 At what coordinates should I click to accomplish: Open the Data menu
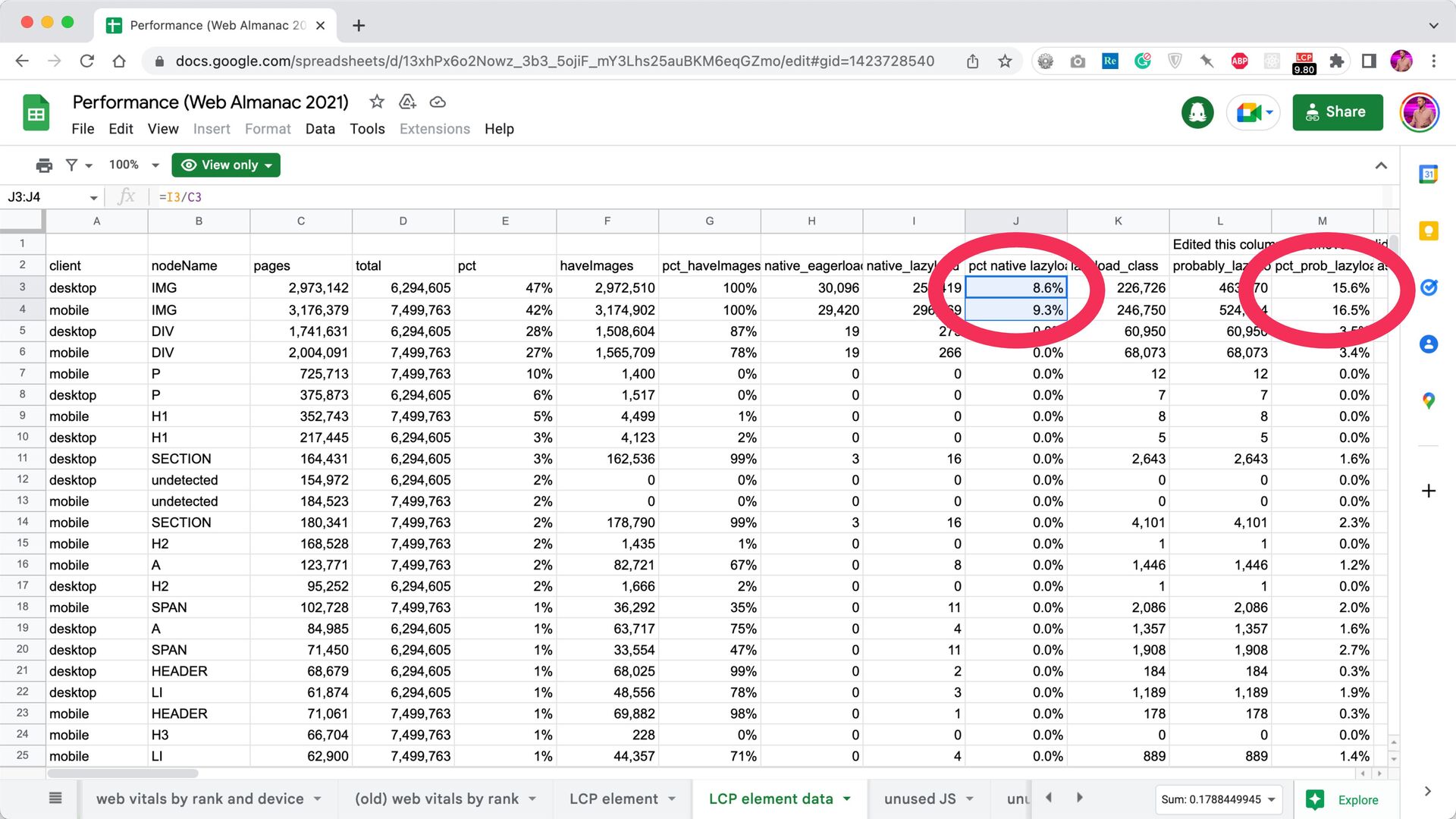coord(320,129)
